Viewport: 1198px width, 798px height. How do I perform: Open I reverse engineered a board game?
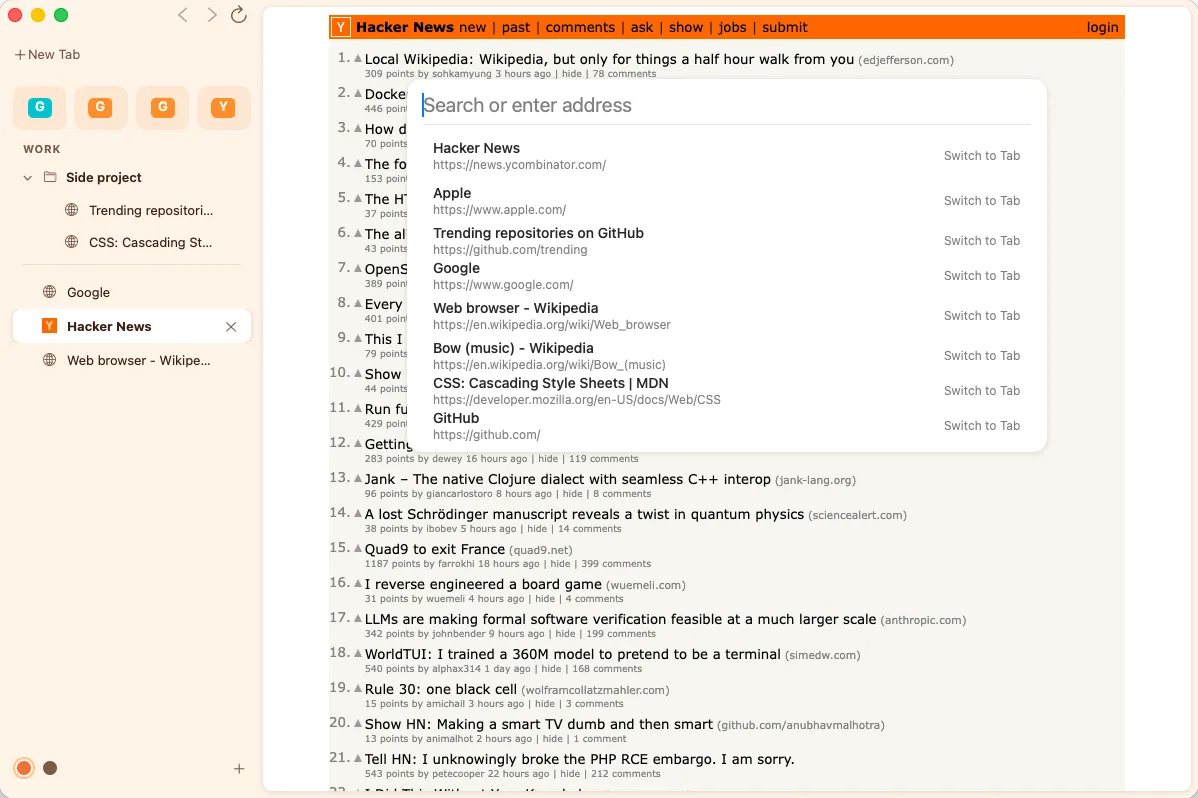[483, 585]
